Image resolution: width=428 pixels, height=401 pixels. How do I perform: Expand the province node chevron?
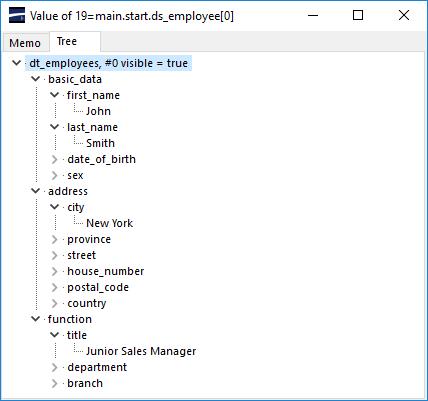pos(55,239)
